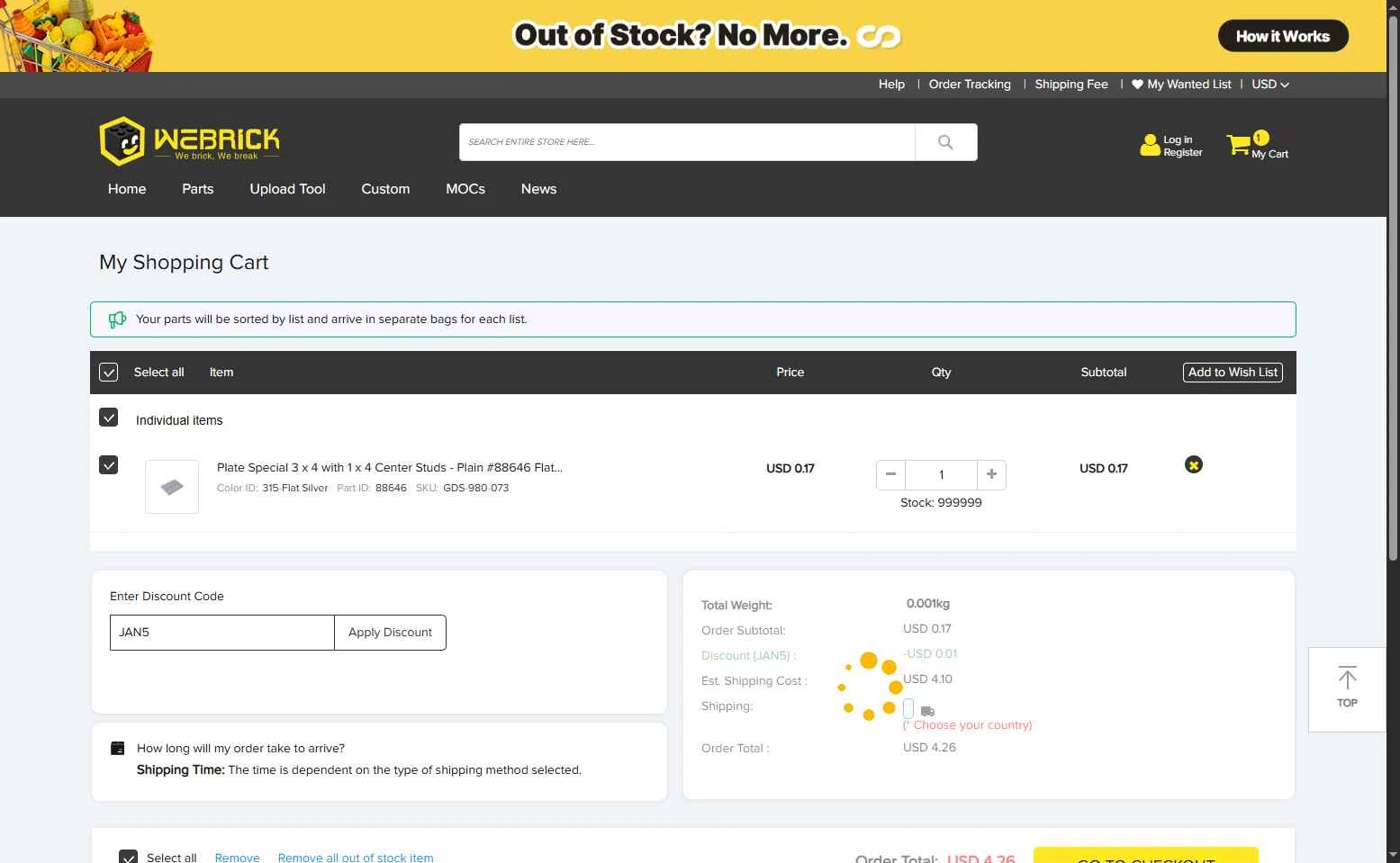Toggle the header Select all checkbox

[108, 373]
